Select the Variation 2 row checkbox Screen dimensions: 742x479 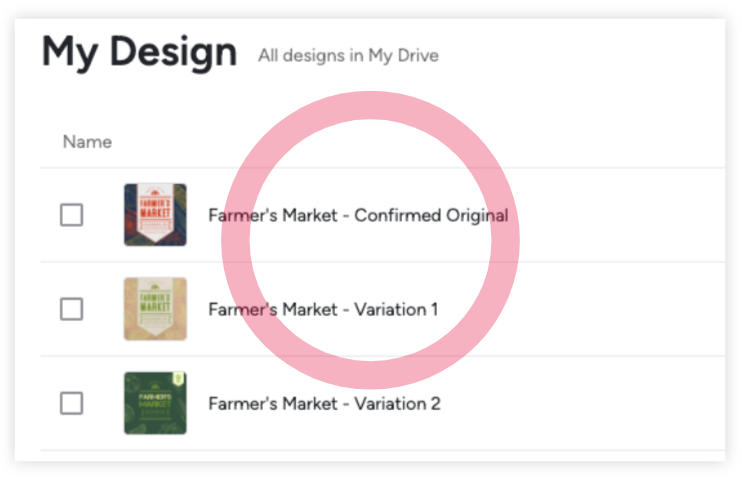pos(71,403)
